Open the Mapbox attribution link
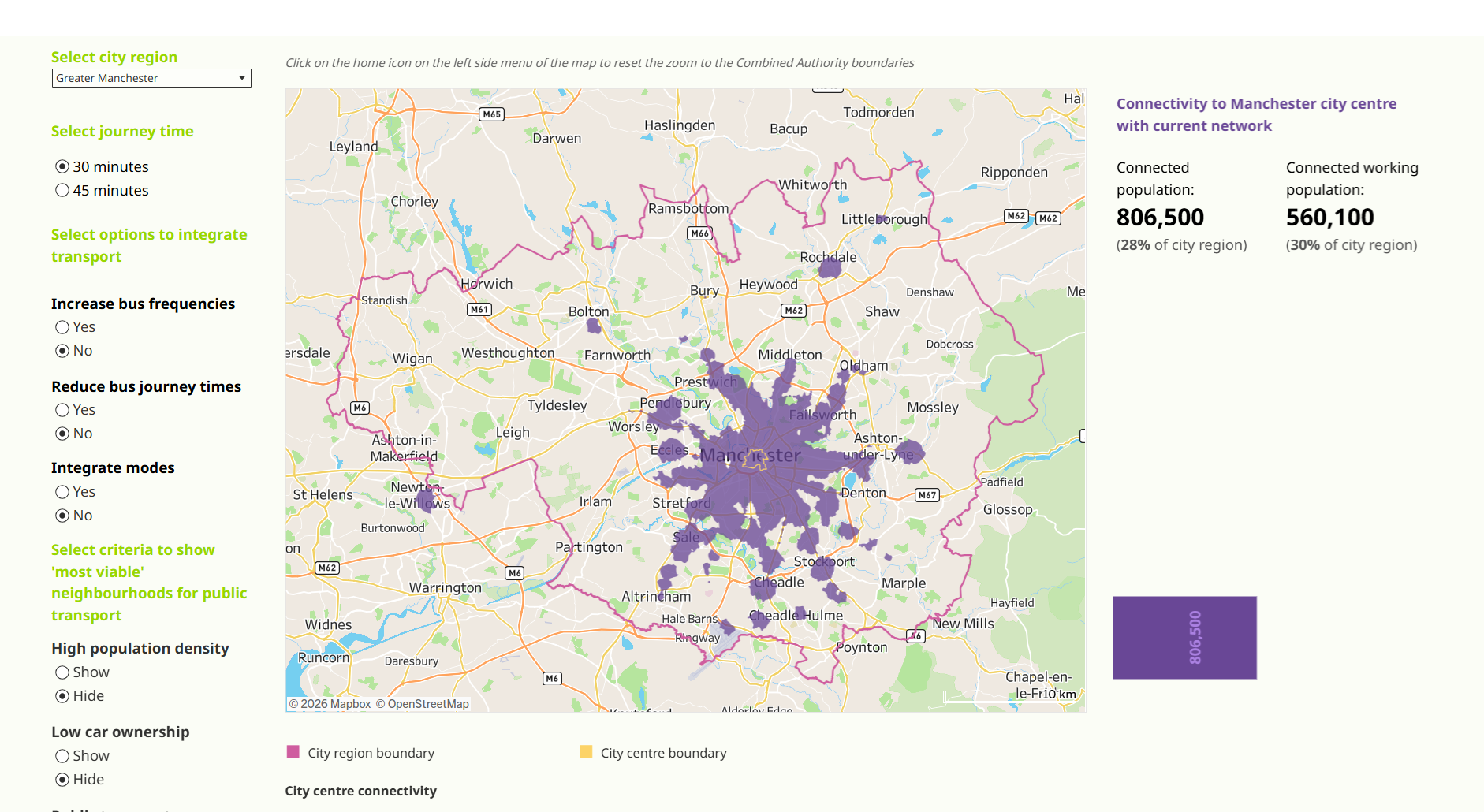This screenshot has height=812, width=1484. coord(330,704)
